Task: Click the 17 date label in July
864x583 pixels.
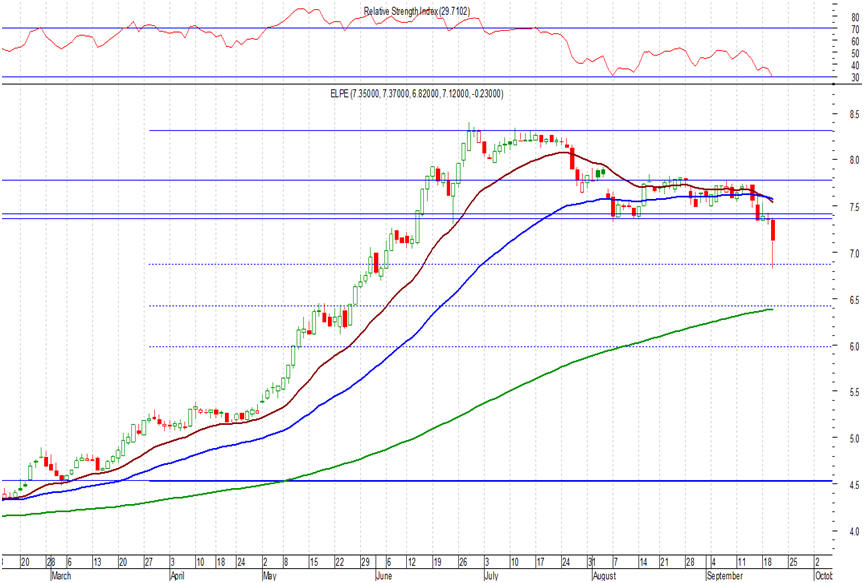Action: tap(541, 563)
